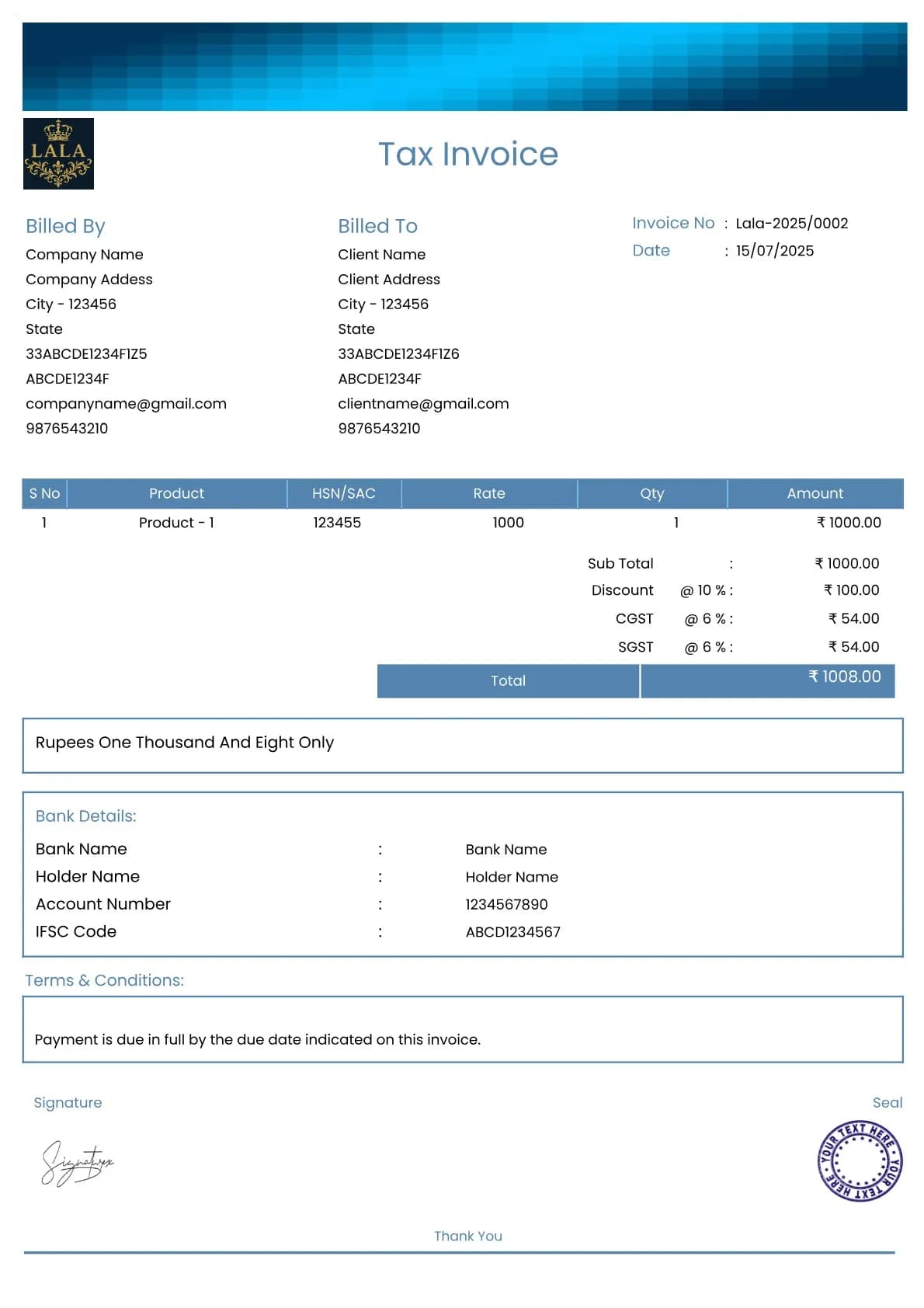Image resolution: width=924 pixels, height=1308 pixels.
Task: Click the Total label bar
Action: click(x=508, y=681)
